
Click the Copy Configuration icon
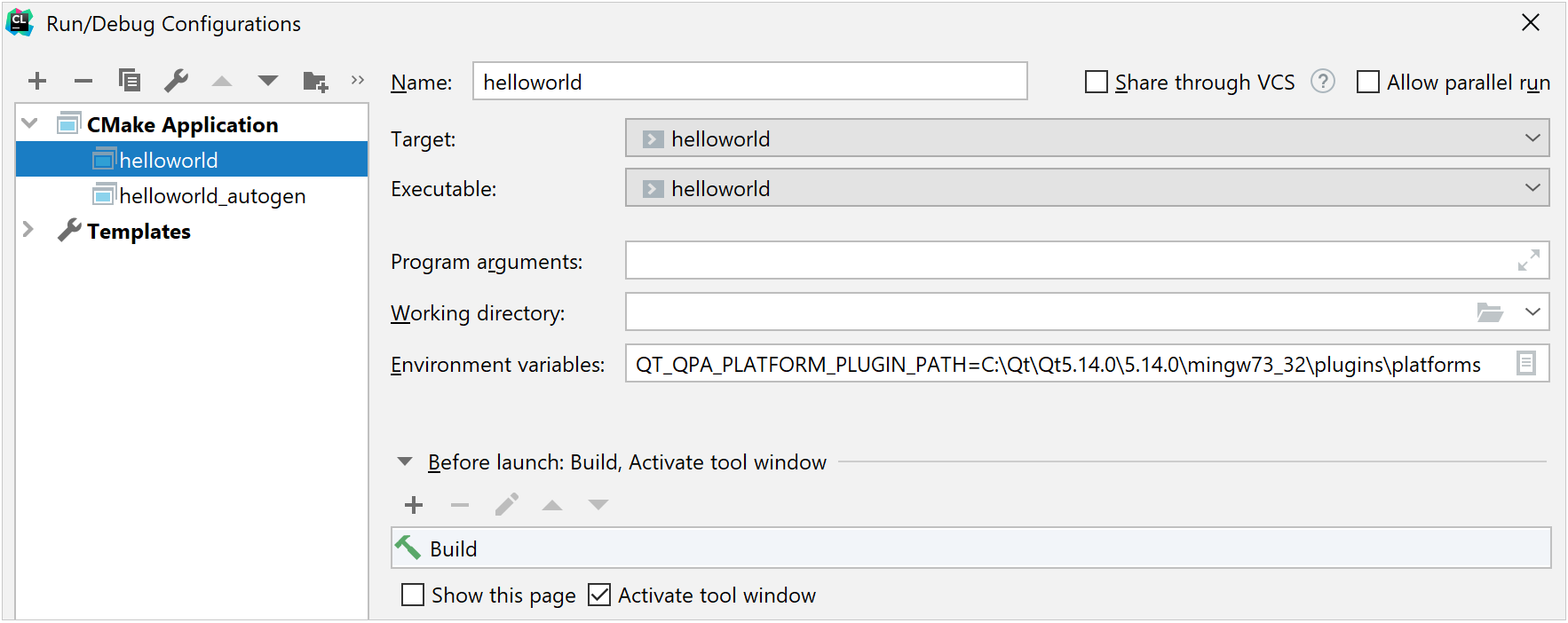pyautogui.click(x=130, y=81)
